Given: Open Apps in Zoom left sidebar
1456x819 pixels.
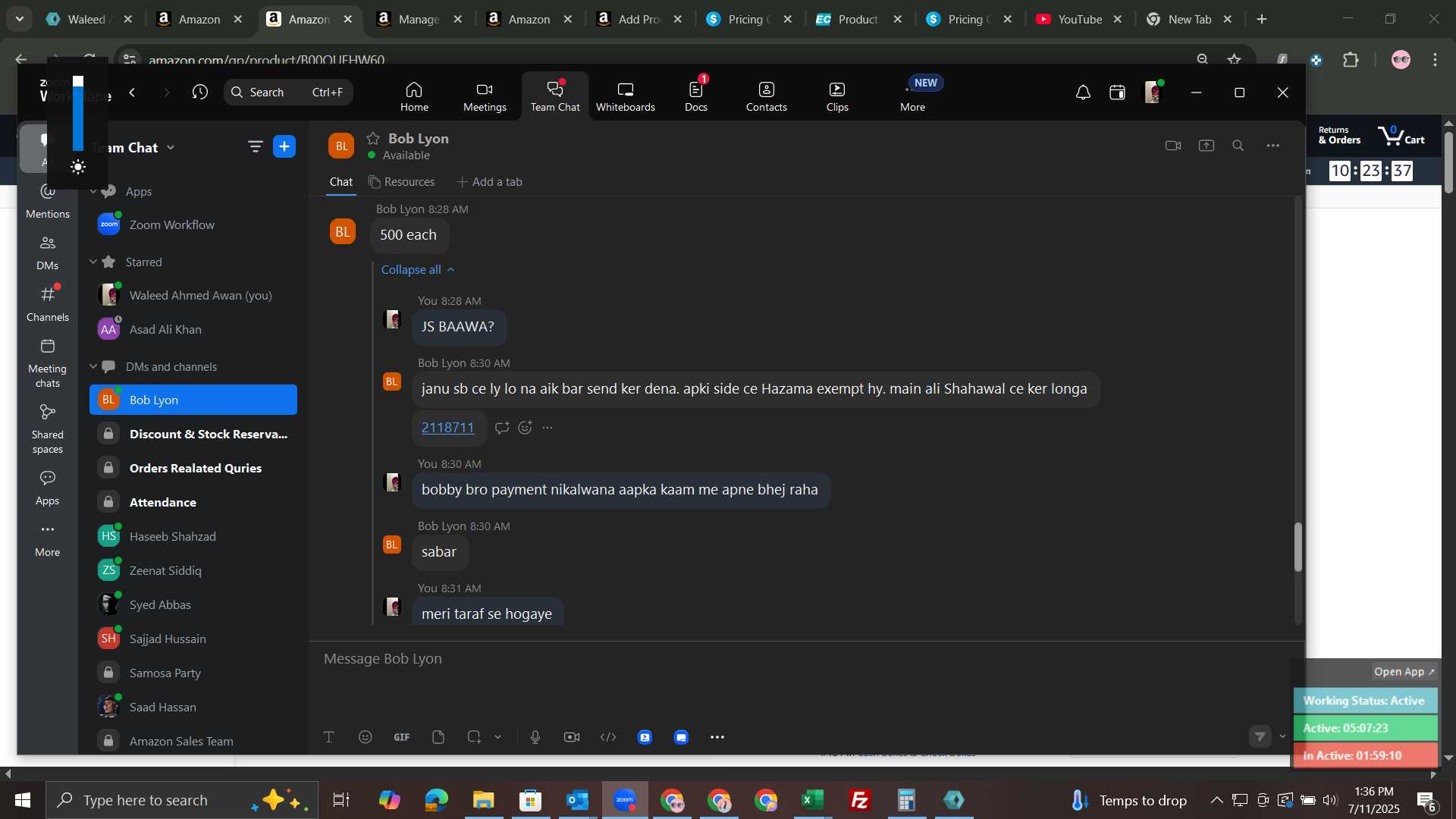Looking at the screenshot, I should click(47, 488).
